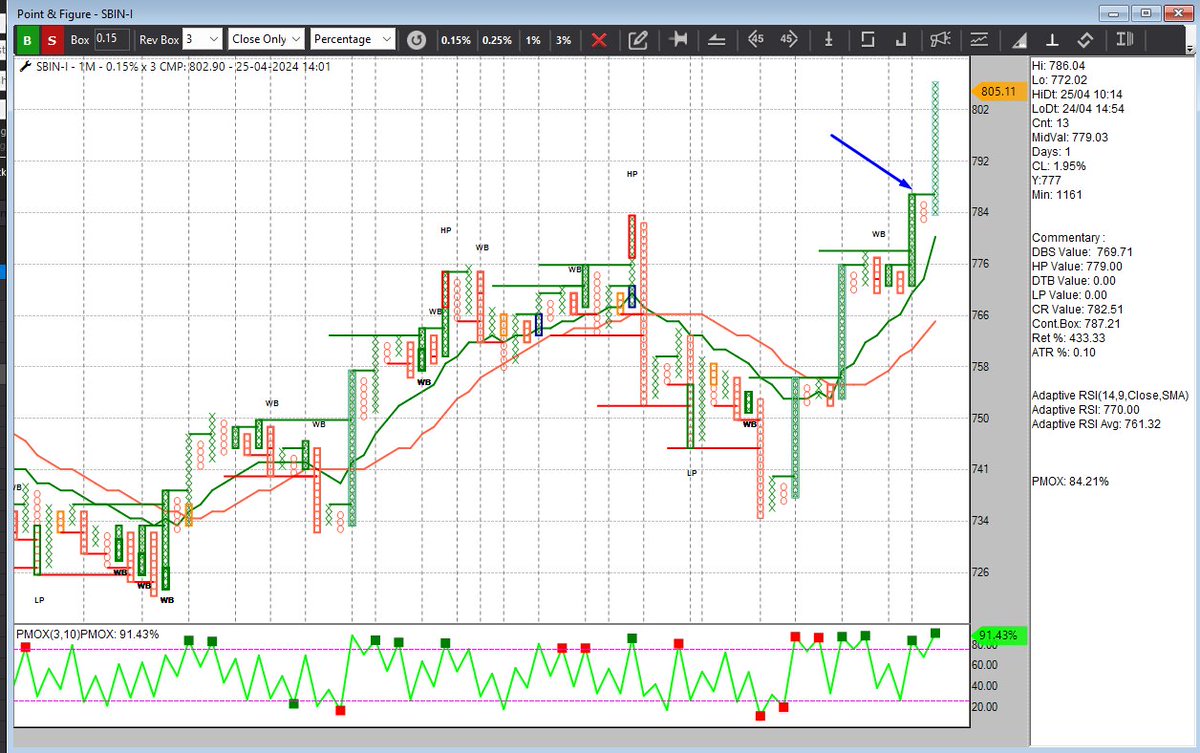Click the PMOX: 84.21% line
Screen dimensions: 1200x753
point(1070,481)
